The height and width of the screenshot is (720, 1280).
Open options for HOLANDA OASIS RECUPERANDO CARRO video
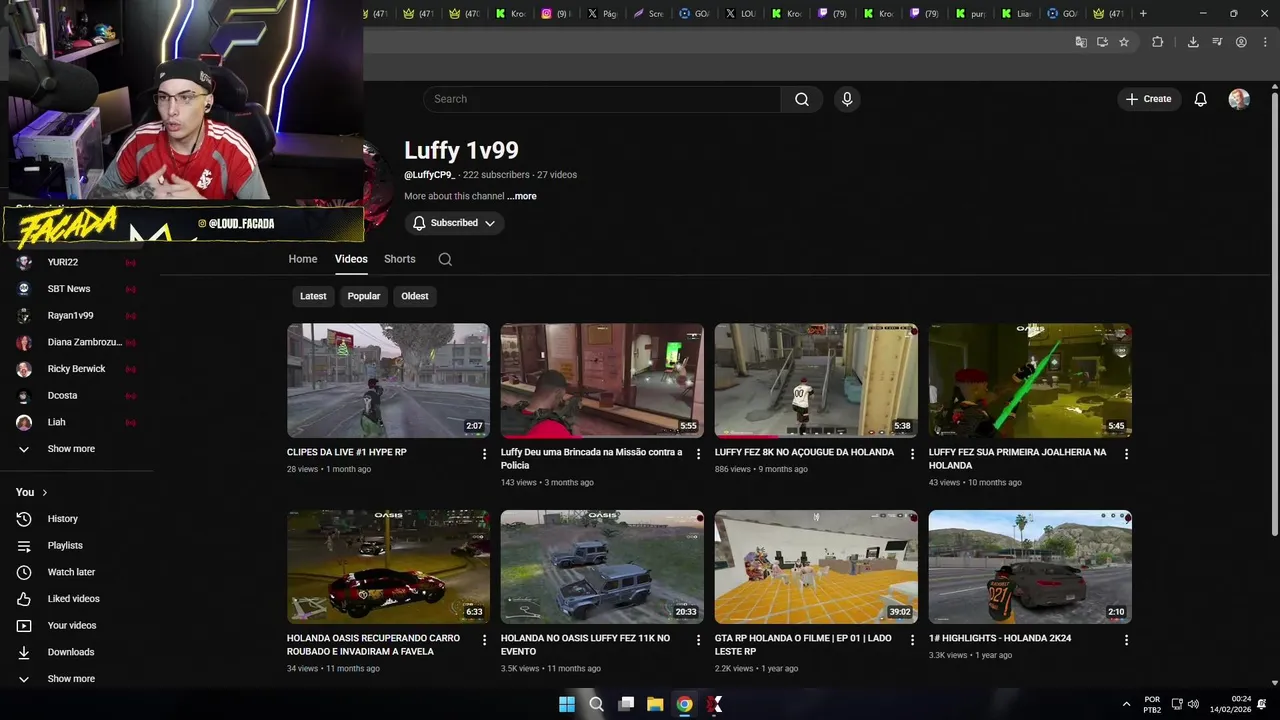point(484,640)
